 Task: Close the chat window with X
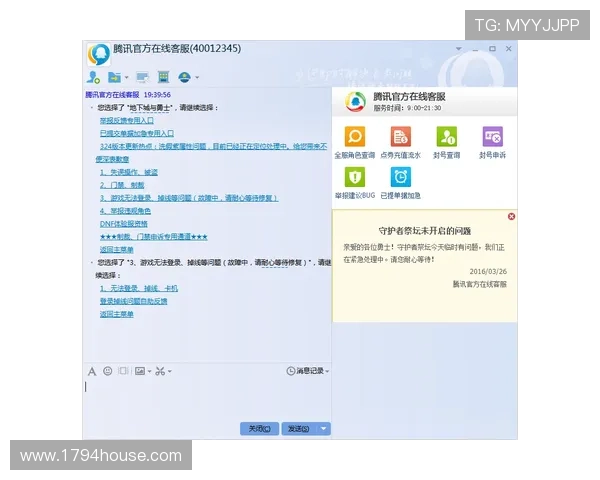point(509,49)
